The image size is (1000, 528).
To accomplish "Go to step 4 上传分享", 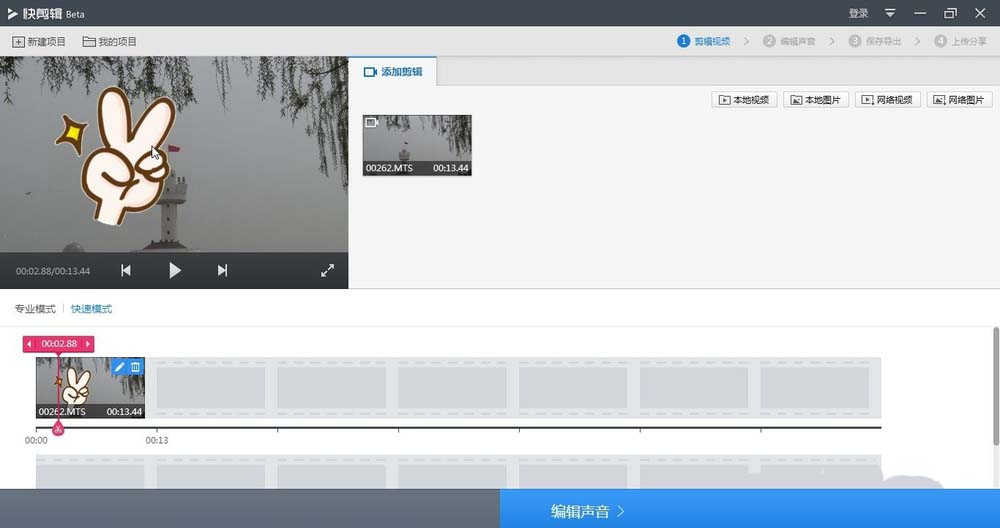I will 960,41.
